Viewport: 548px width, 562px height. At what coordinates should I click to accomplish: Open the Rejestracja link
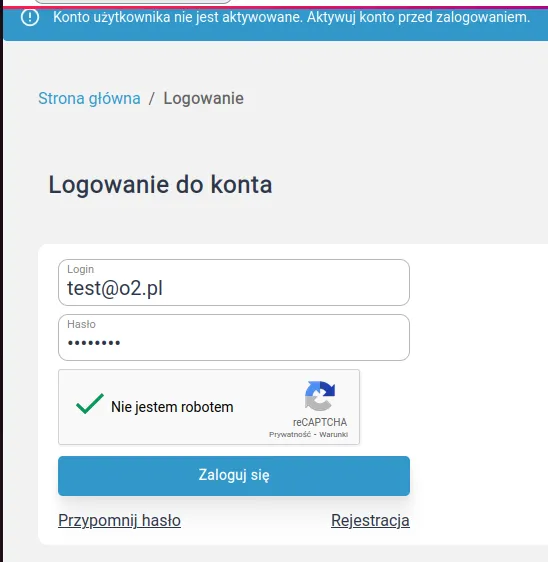pyautogui.click(x=370, y=520)
